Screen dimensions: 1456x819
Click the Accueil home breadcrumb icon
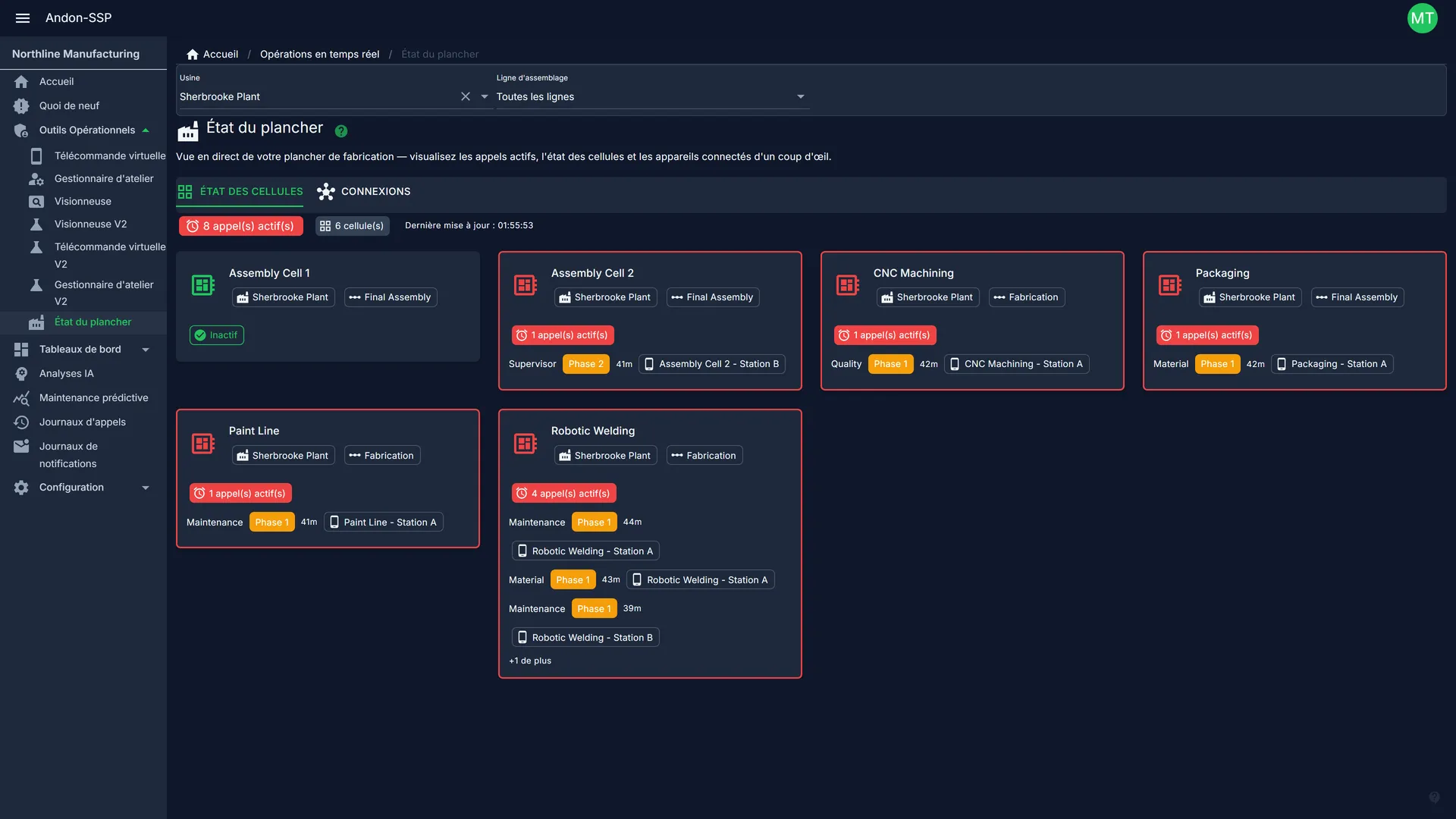(193, 54)
